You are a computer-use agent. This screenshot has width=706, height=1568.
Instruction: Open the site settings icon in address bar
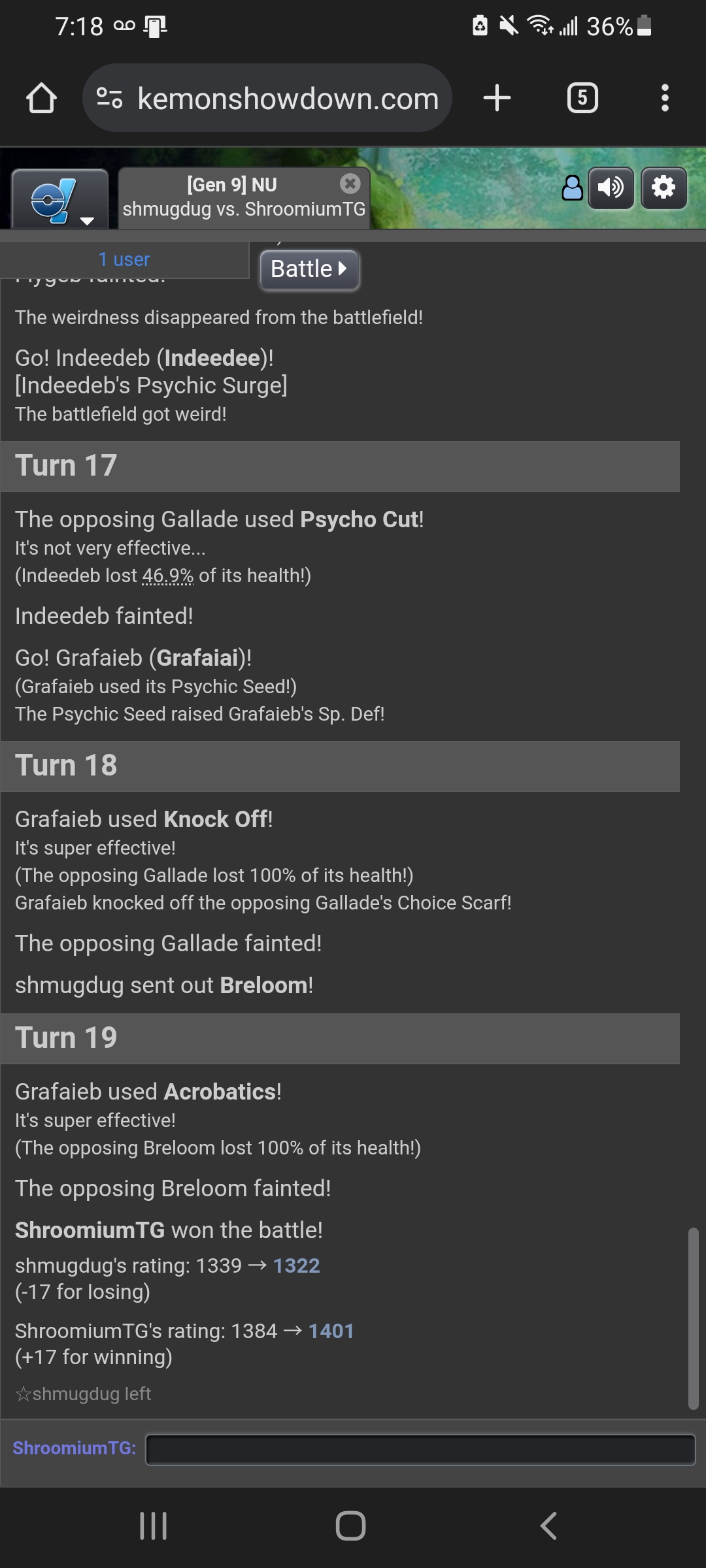[109, 98]
